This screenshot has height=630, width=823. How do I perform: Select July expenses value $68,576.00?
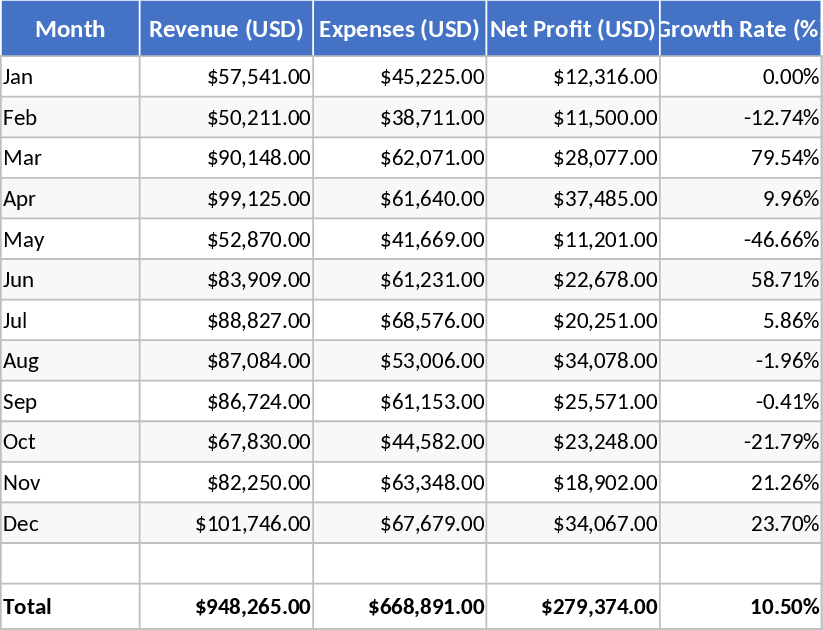coord(432,321)
